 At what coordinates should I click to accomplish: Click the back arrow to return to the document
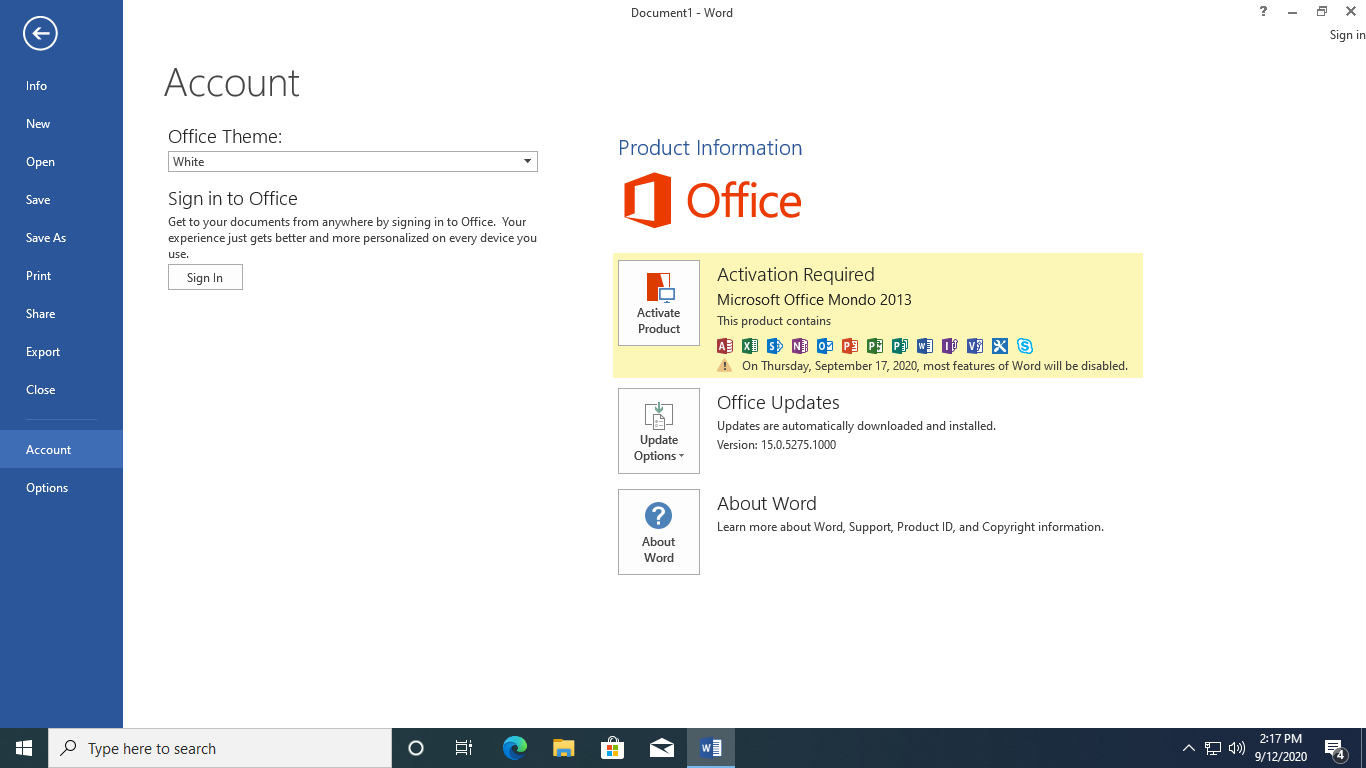pos(40,34)
